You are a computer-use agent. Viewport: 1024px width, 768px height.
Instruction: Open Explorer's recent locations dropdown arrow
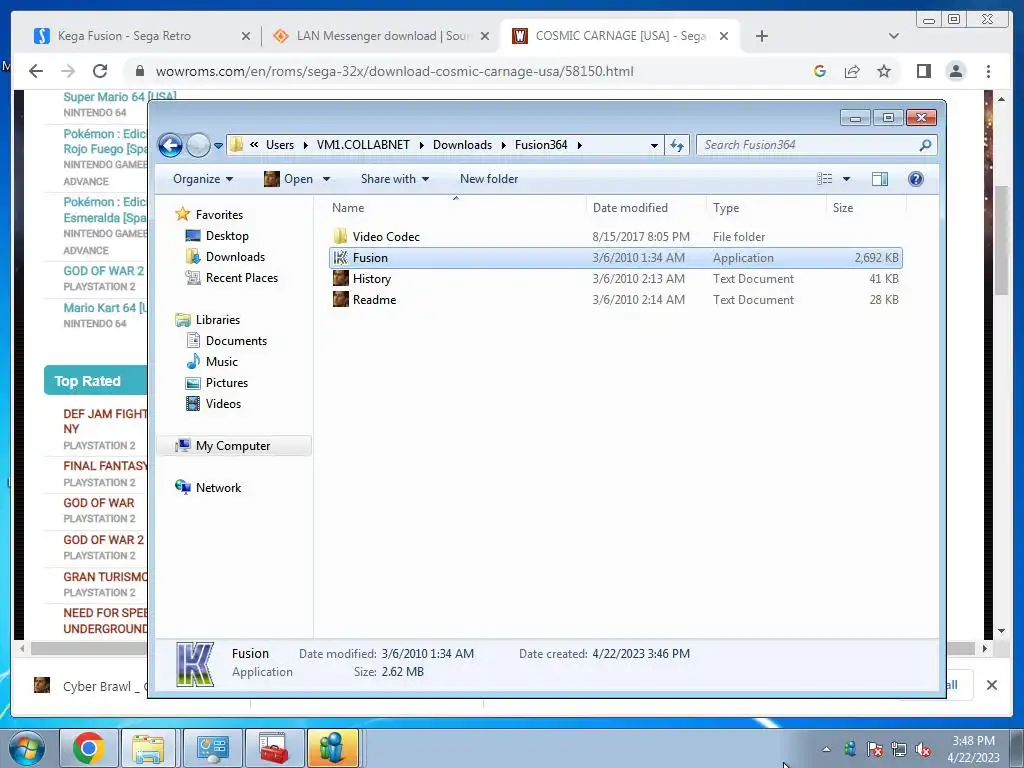(x=218, y=146)
